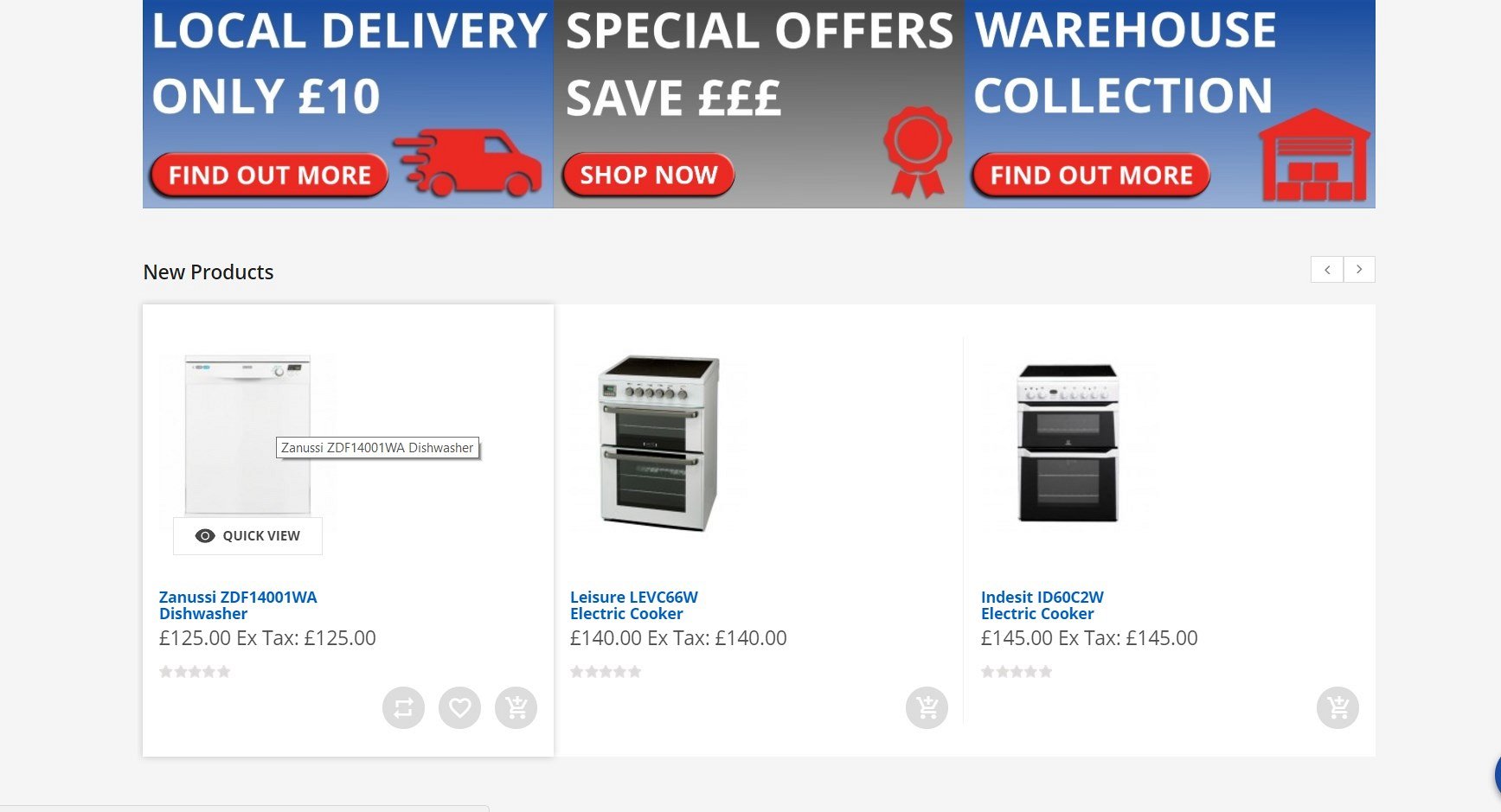Click Find Out More on Local Delivery banner
This screenshot has width=1501, height=812.
[269, 176]
